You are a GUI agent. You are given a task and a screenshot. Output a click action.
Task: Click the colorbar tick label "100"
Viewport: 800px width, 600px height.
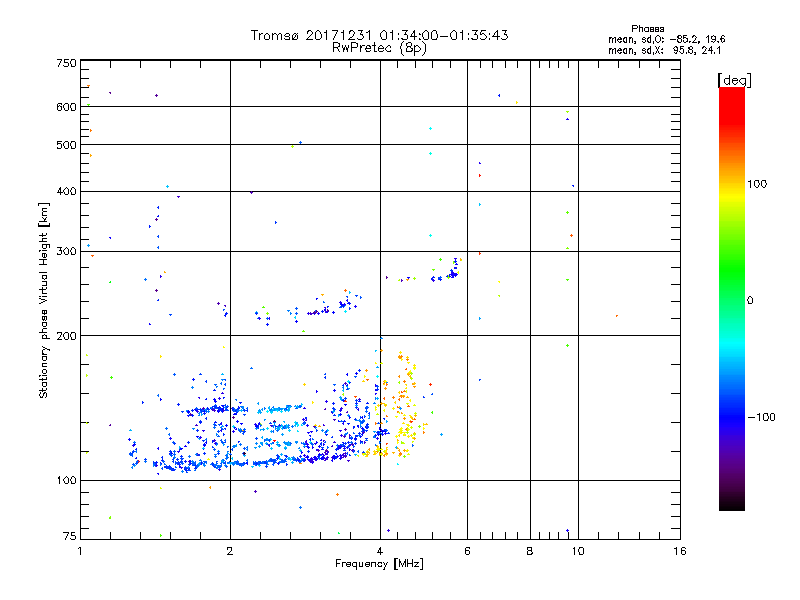point(757,184)
